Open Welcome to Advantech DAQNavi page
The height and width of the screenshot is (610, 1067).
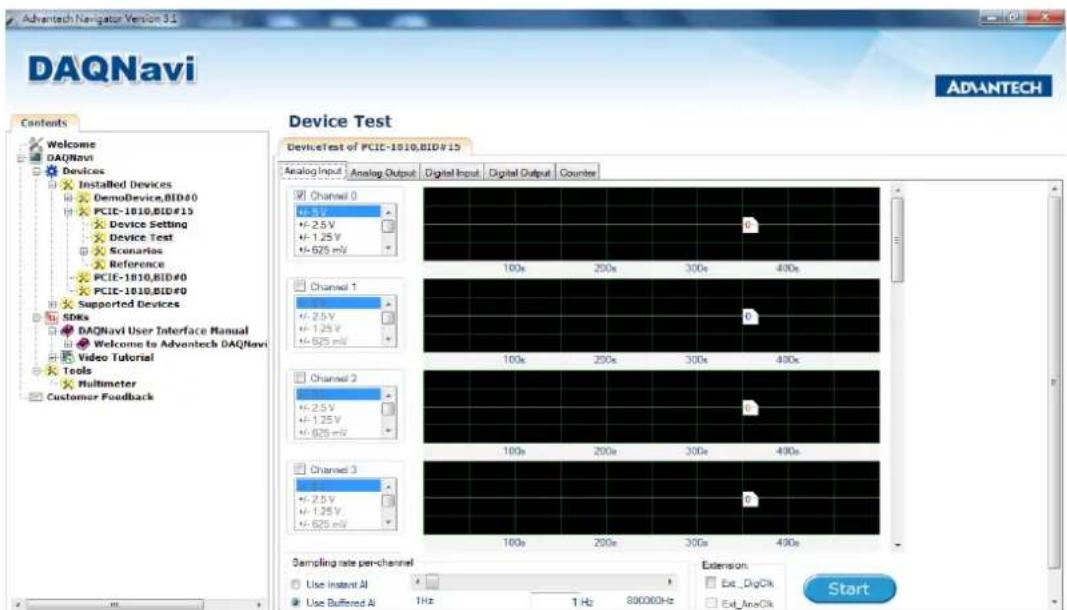pyautogui.click(x=180, y=344)
